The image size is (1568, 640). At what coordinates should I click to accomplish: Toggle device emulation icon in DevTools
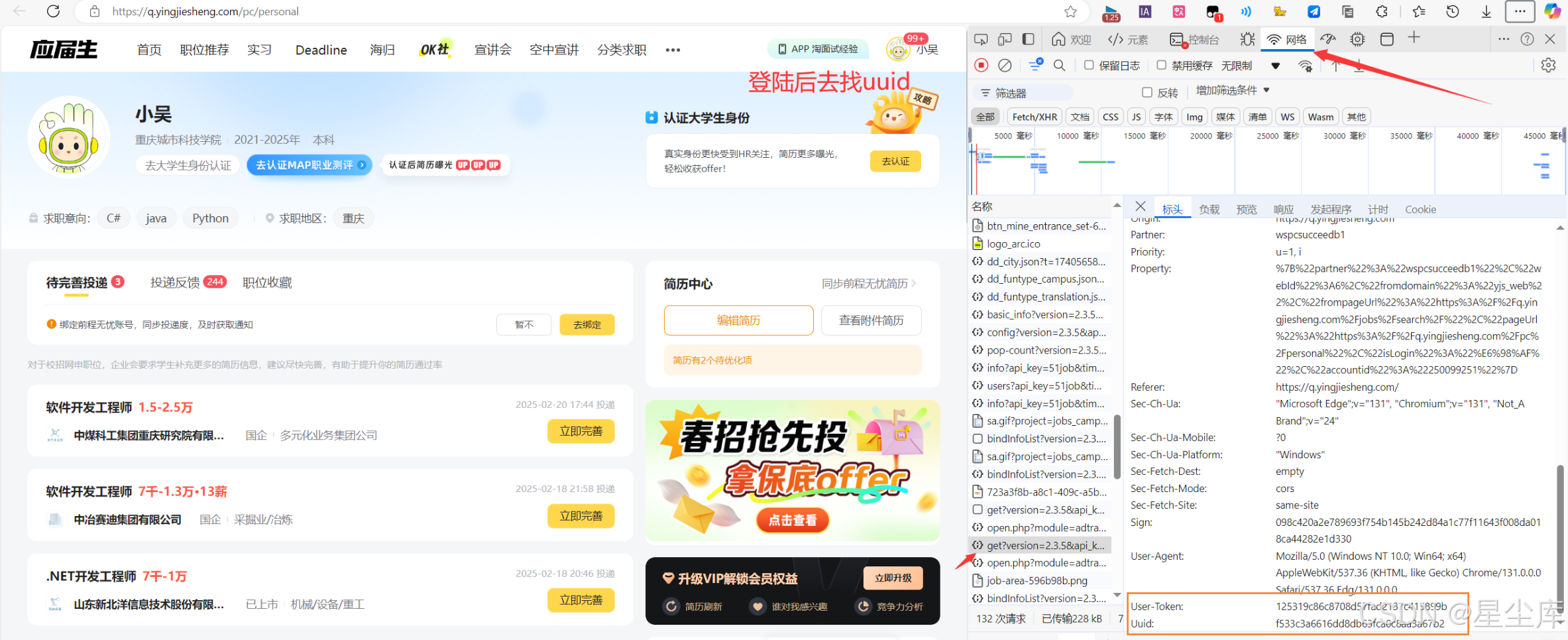1005,39
